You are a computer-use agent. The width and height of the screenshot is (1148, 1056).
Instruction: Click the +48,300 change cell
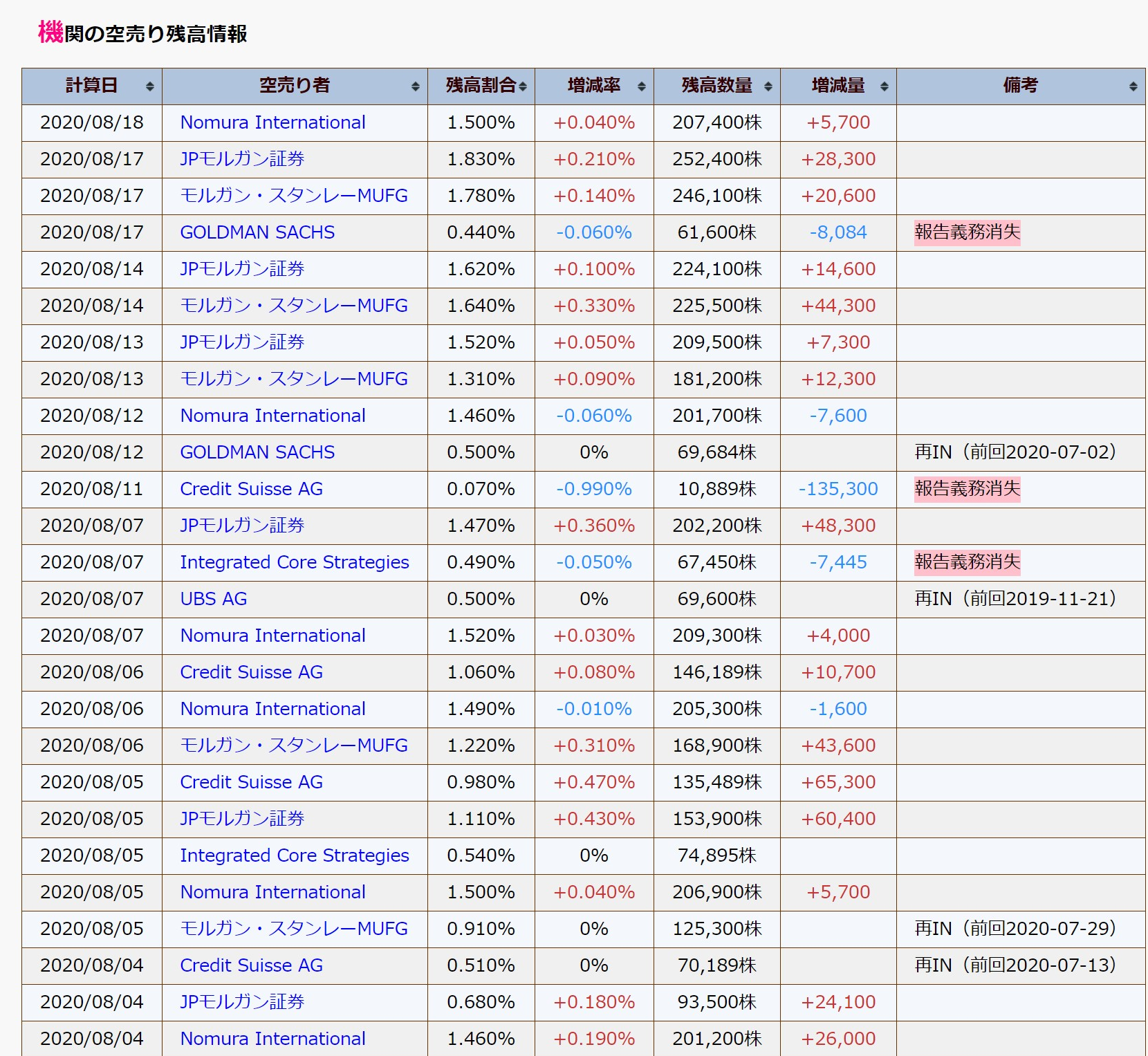click(838, 526)
